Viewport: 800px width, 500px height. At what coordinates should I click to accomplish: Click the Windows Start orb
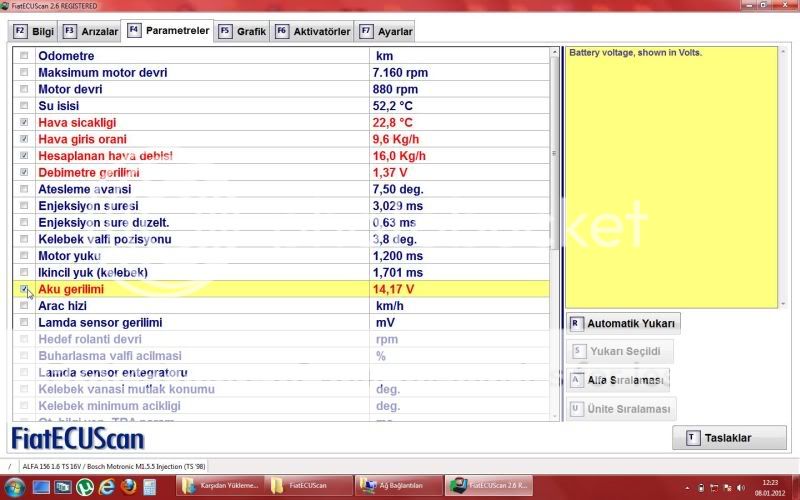coord(14,486)
